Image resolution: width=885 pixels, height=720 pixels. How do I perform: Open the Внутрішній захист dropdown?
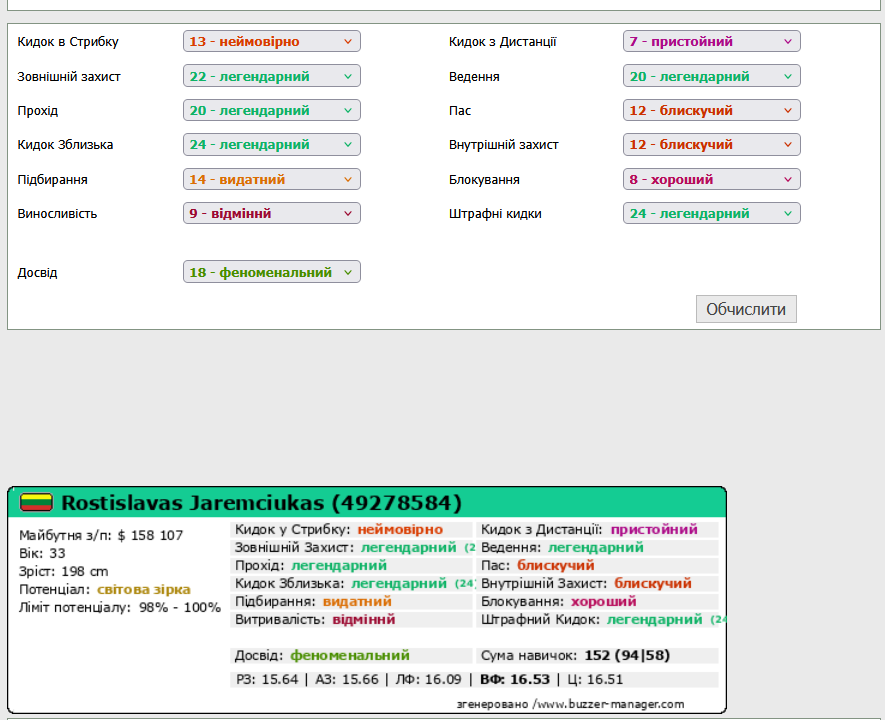pos(712,144)
